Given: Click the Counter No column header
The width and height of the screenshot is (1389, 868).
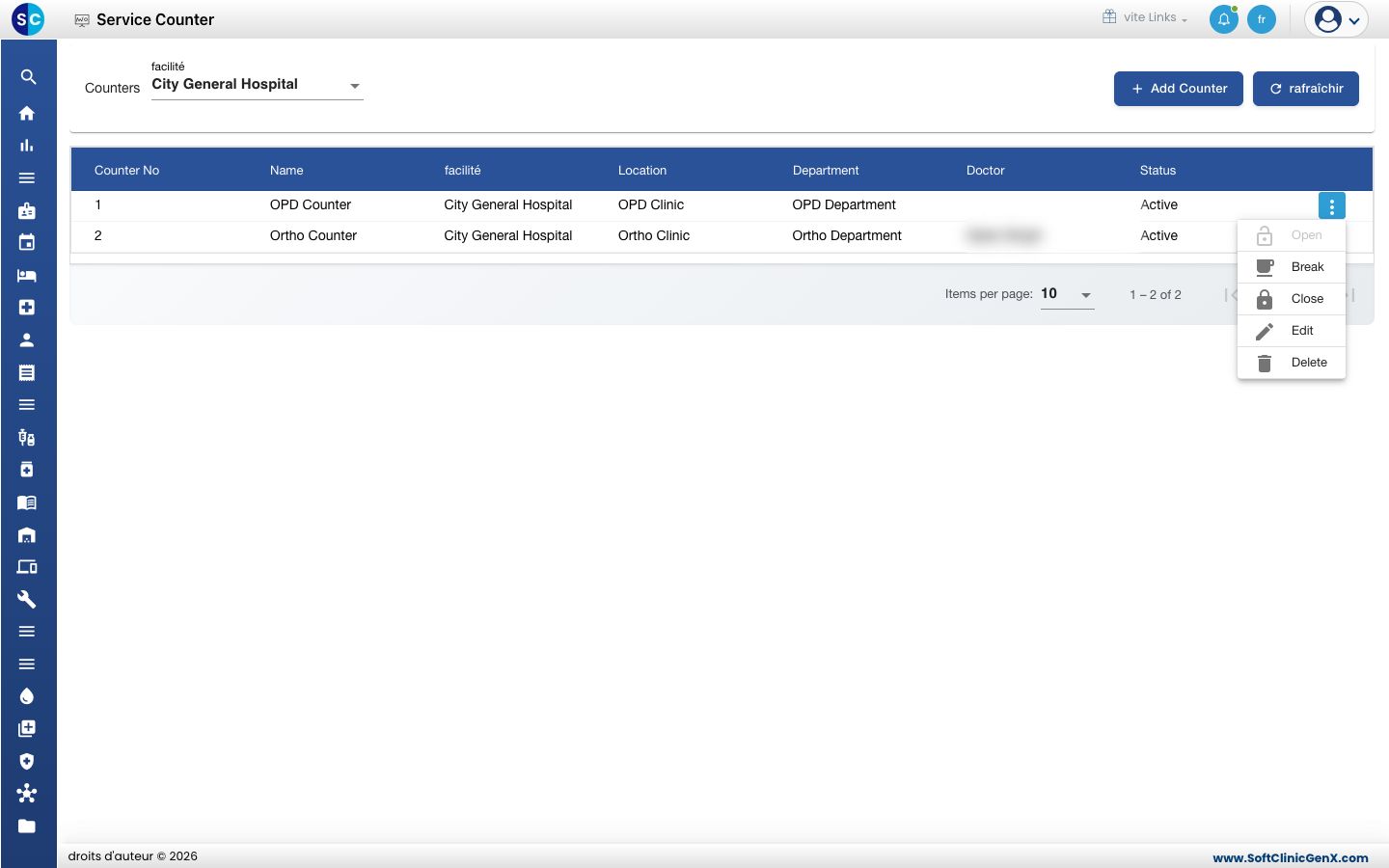Looking at the screenshot, I should click(x=126, y=171).
